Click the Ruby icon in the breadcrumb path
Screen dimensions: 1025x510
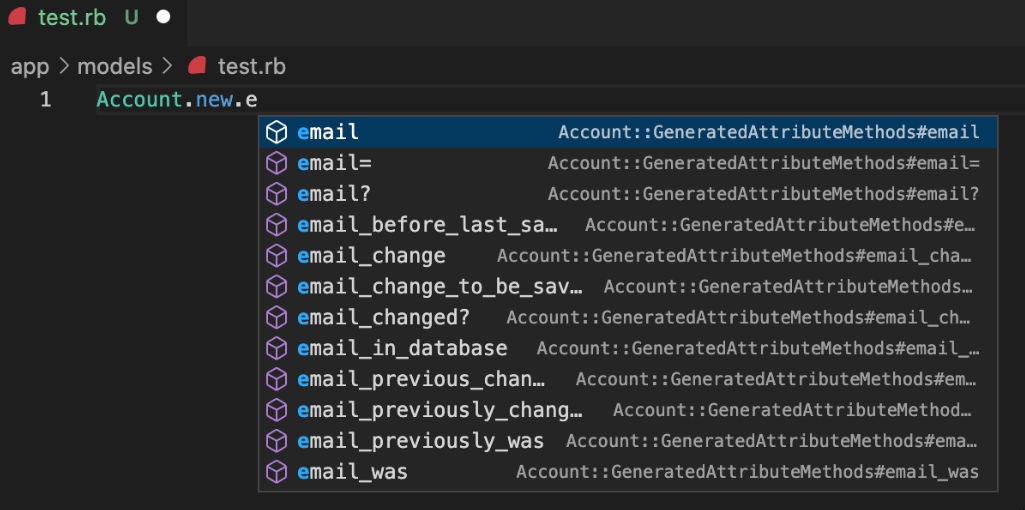pyautogui.click(x=197, y=67)
